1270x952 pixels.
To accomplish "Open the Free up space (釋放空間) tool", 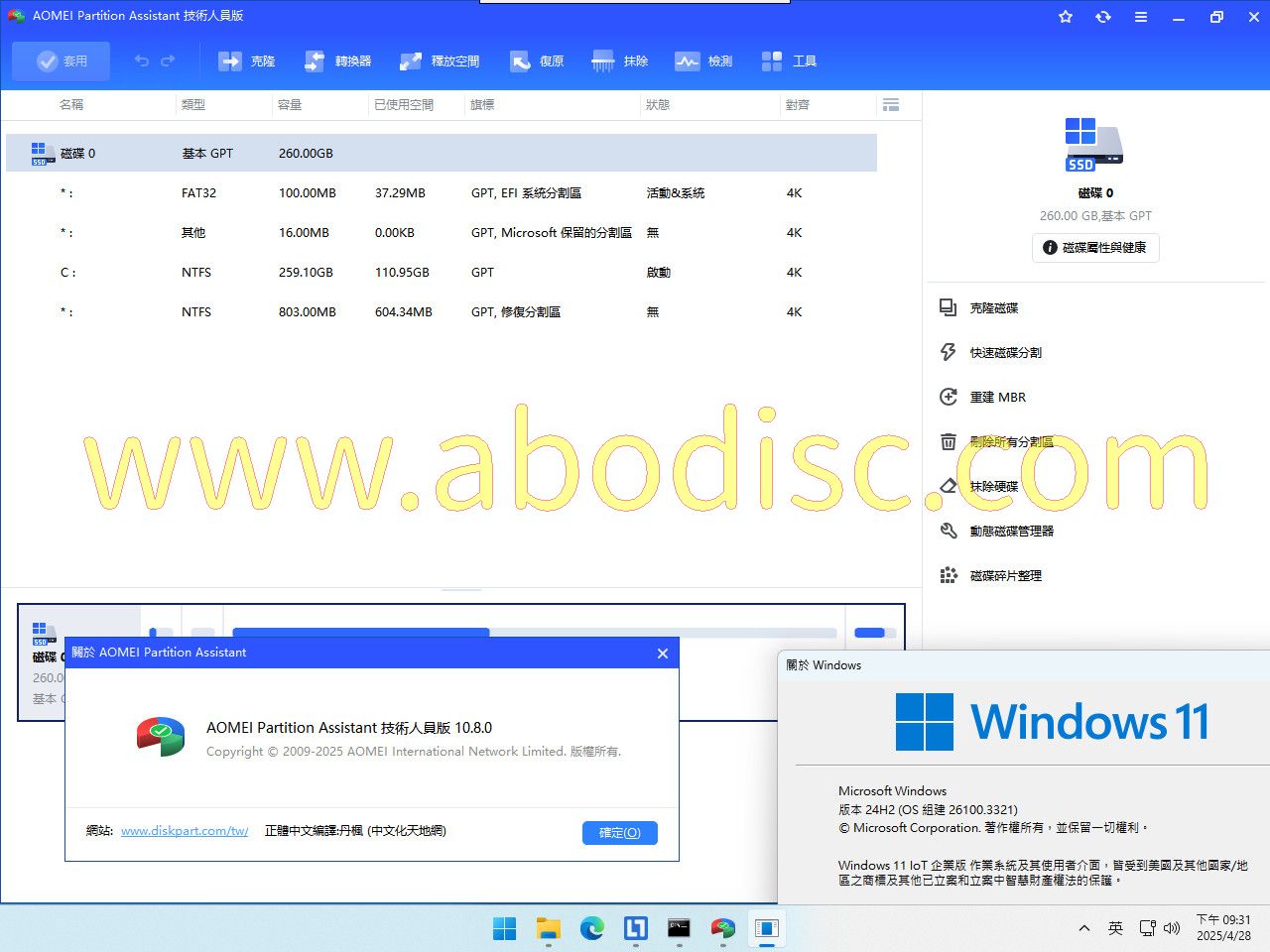I will click(440, 61).
